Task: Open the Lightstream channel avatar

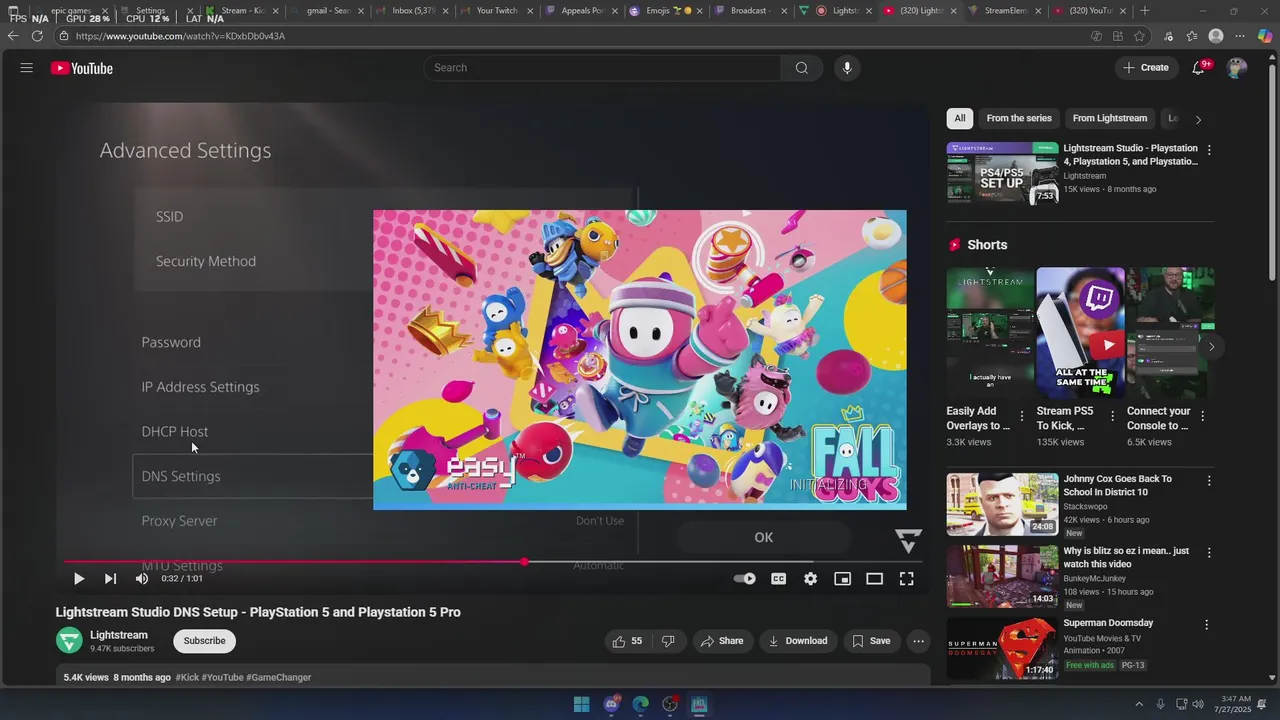Action: point(69,641)
